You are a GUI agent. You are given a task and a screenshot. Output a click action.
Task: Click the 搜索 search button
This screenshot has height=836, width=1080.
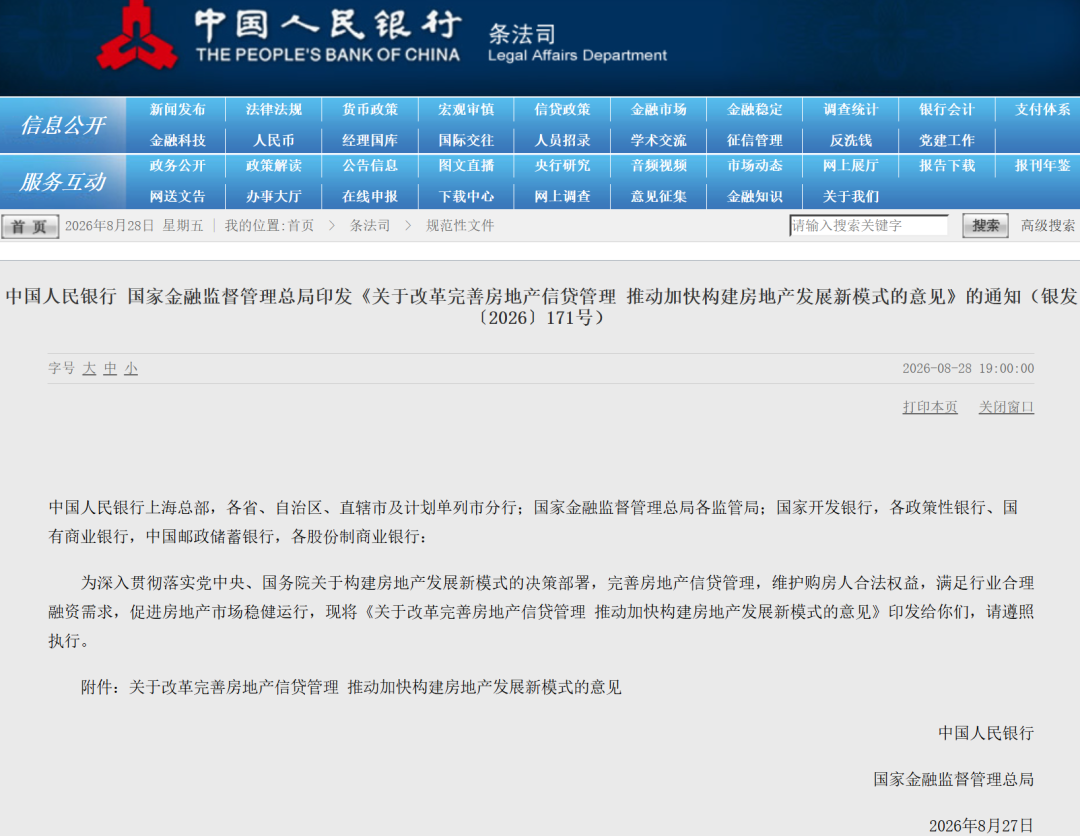tap(985, 226)
